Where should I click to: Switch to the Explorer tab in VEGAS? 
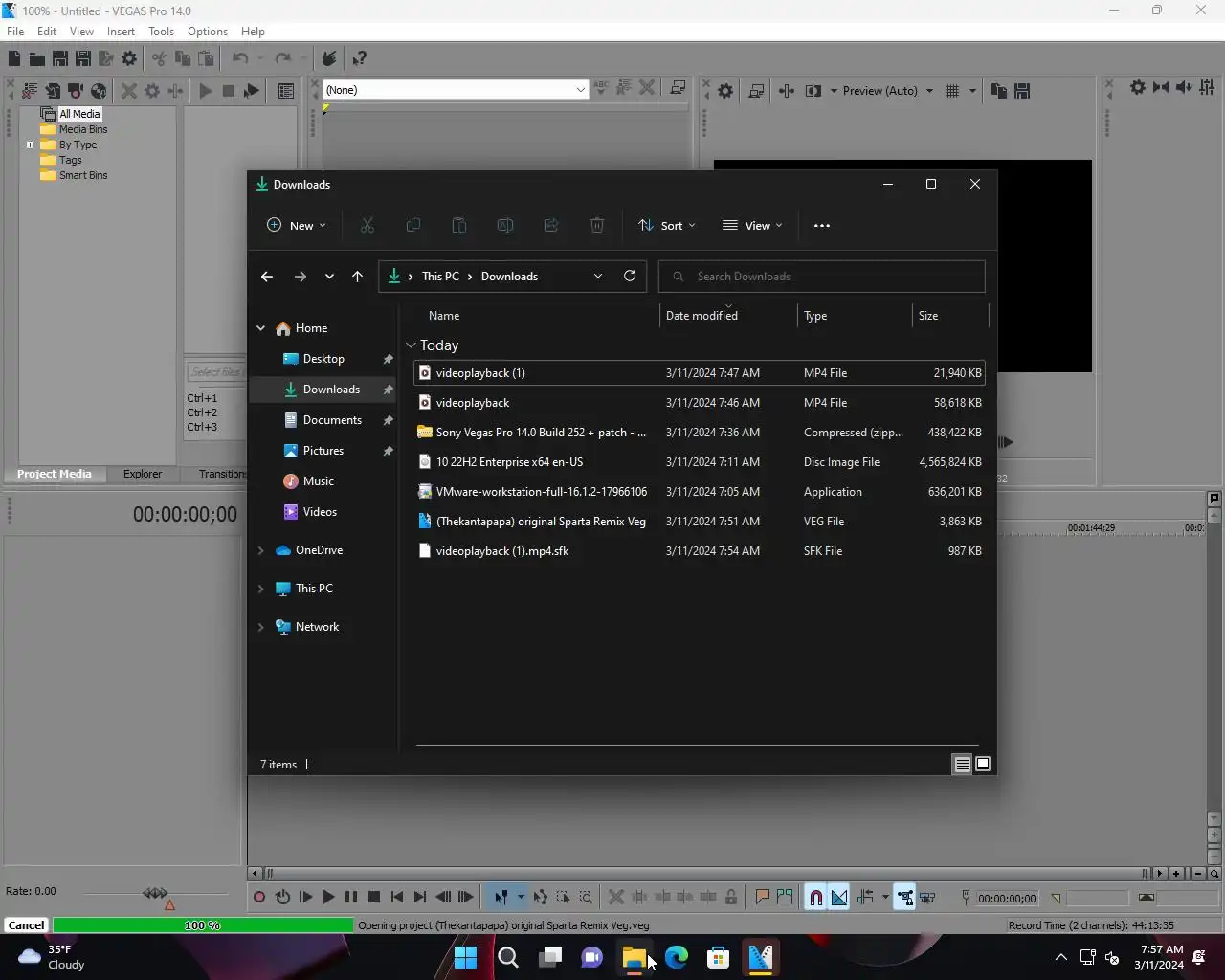coord(143,474)
